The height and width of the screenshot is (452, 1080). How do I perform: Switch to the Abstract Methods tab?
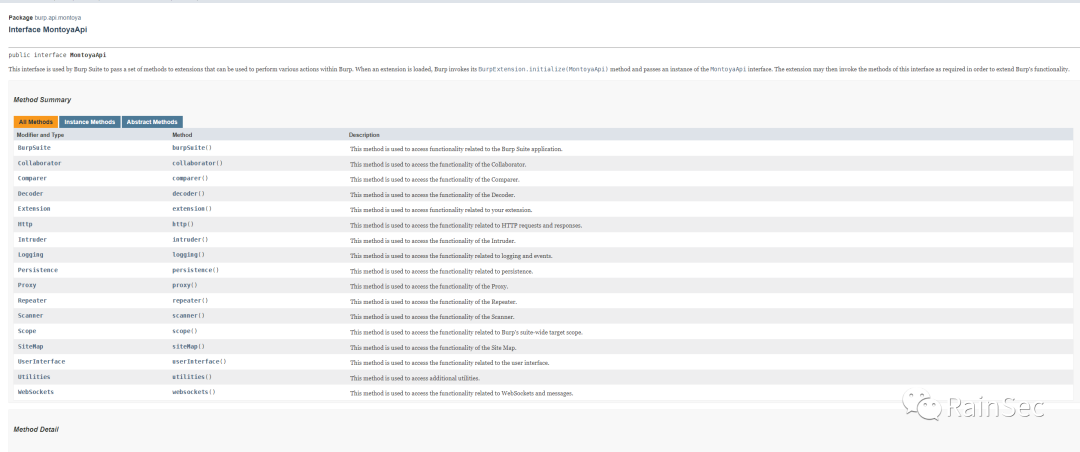click(x=152, y=122)
